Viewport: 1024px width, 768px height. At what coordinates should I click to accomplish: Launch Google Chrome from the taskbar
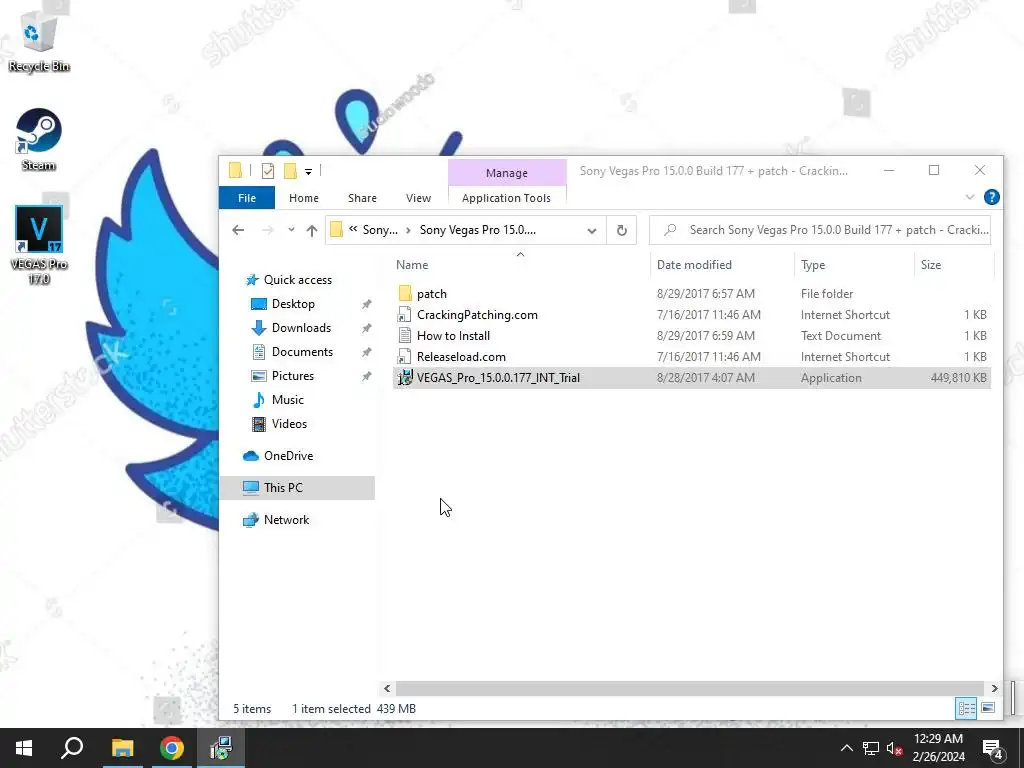[172, 748]
